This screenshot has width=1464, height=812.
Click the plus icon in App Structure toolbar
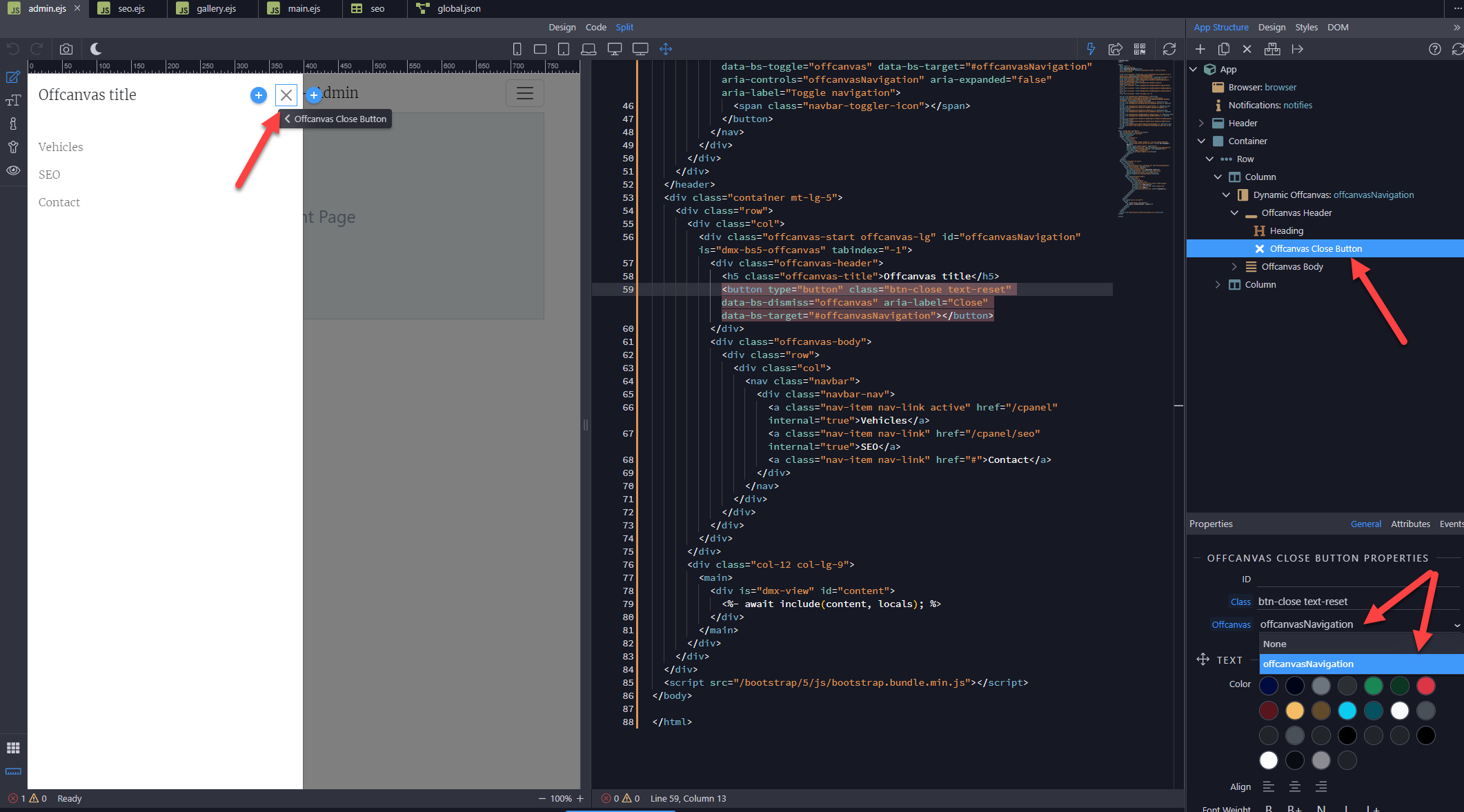point(1200,49)
